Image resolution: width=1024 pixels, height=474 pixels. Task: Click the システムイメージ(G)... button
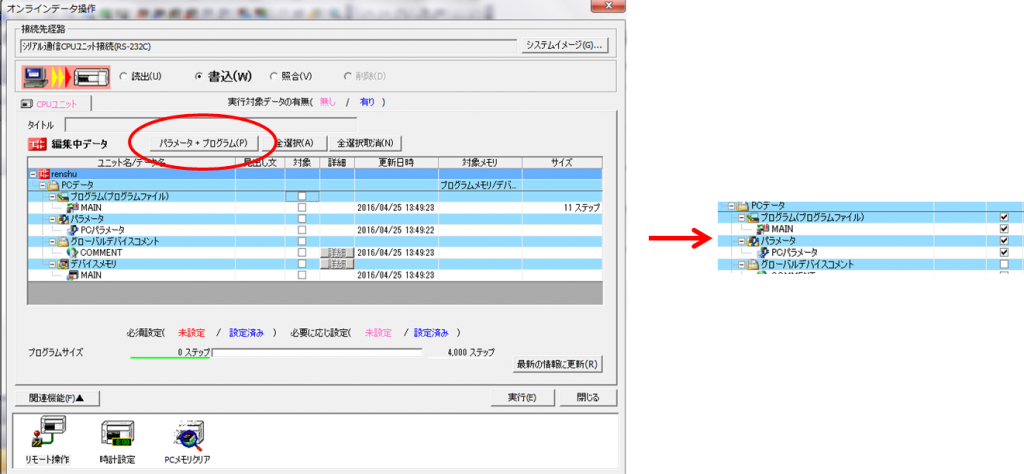tap(566, 46)
